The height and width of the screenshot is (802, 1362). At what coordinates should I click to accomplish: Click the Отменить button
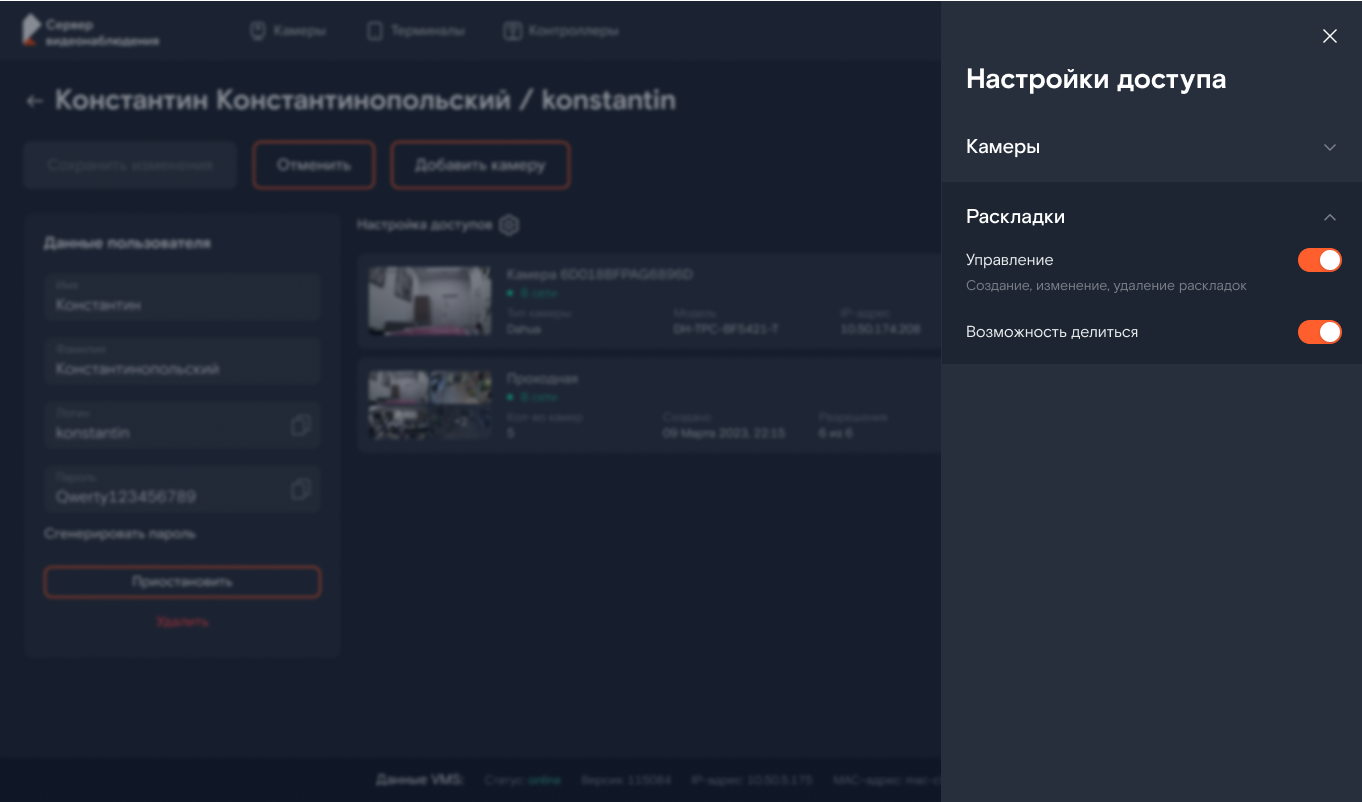(314, 165)
